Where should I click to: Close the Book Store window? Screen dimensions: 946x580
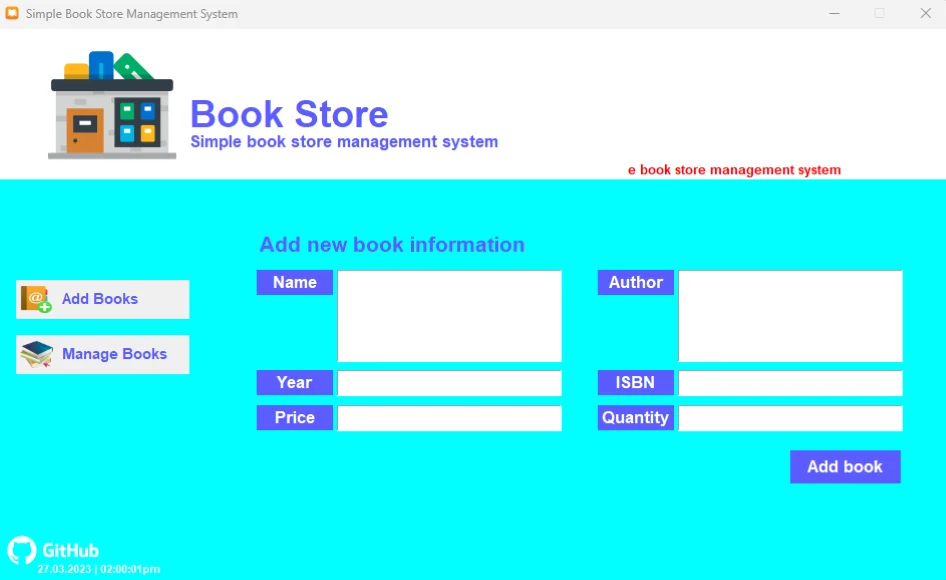pos(925,13)
